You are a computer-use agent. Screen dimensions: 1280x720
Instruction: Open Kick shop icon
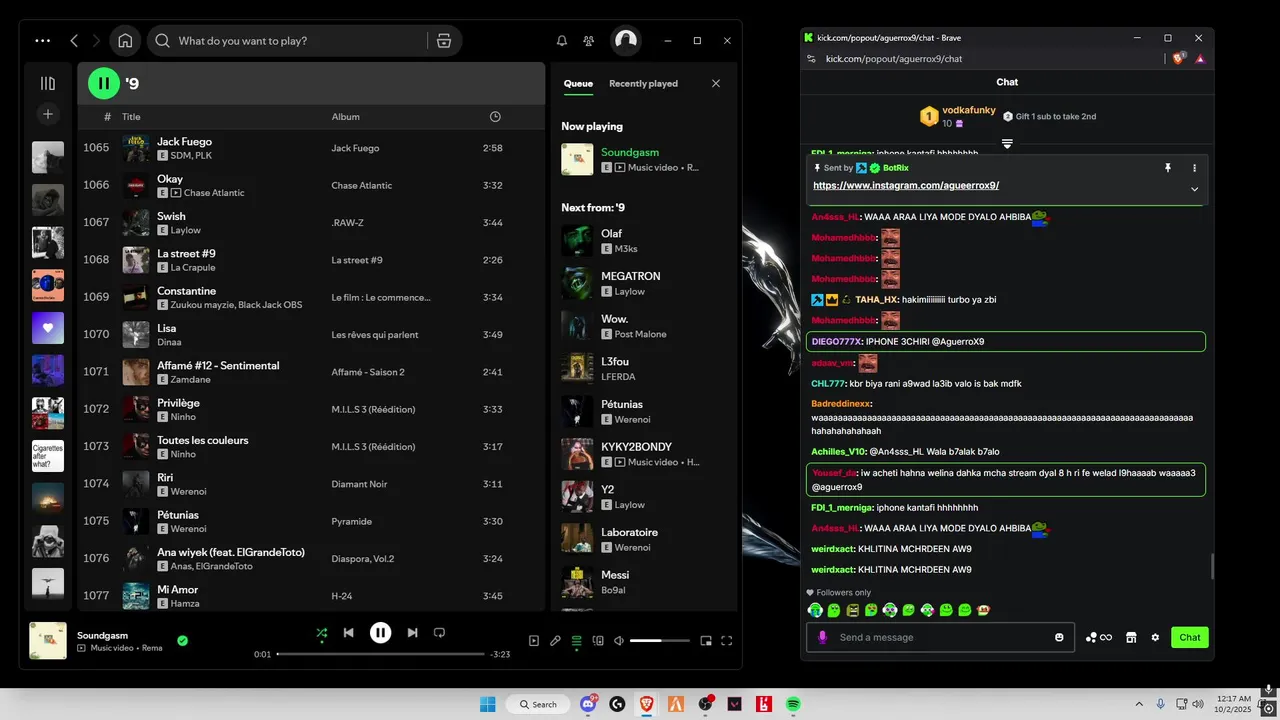pyautogui.click(x=1131, y=637)
